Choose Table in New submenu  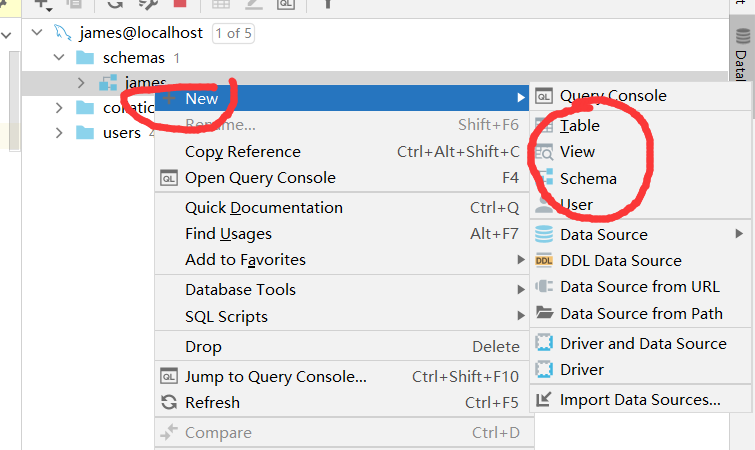[x=640, y=126]
